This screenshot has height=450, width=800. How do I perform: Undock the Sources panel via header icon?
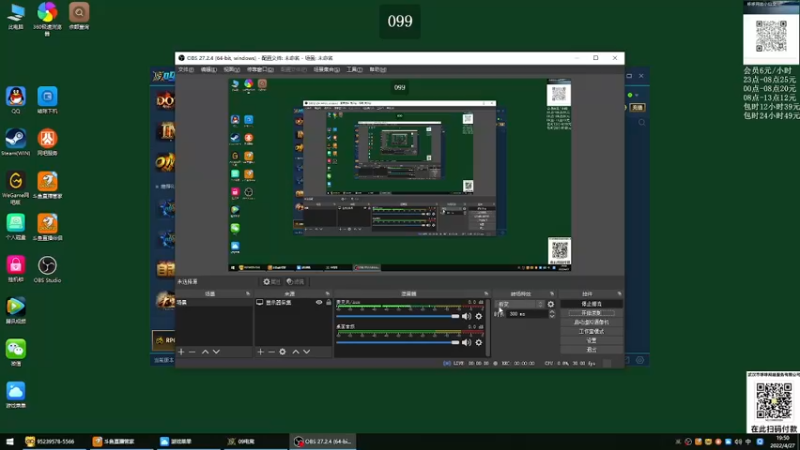pyautogui.click(x=328, y=294)
